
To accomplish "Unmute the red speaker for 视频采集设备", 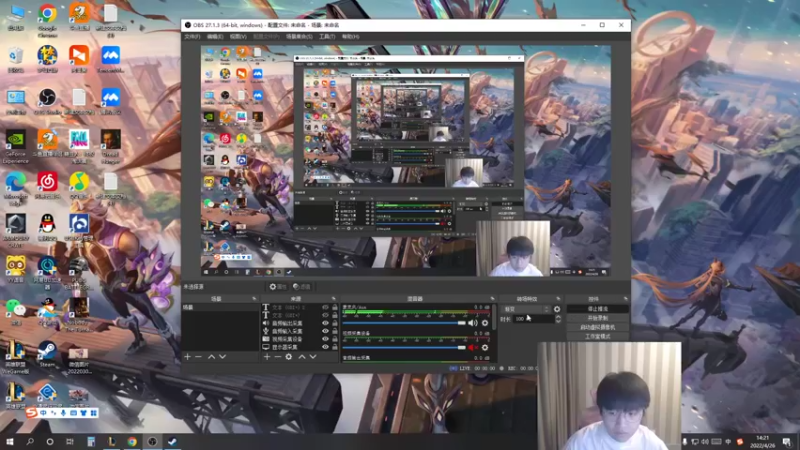I will pyautogui.click(x=472, y=347).
